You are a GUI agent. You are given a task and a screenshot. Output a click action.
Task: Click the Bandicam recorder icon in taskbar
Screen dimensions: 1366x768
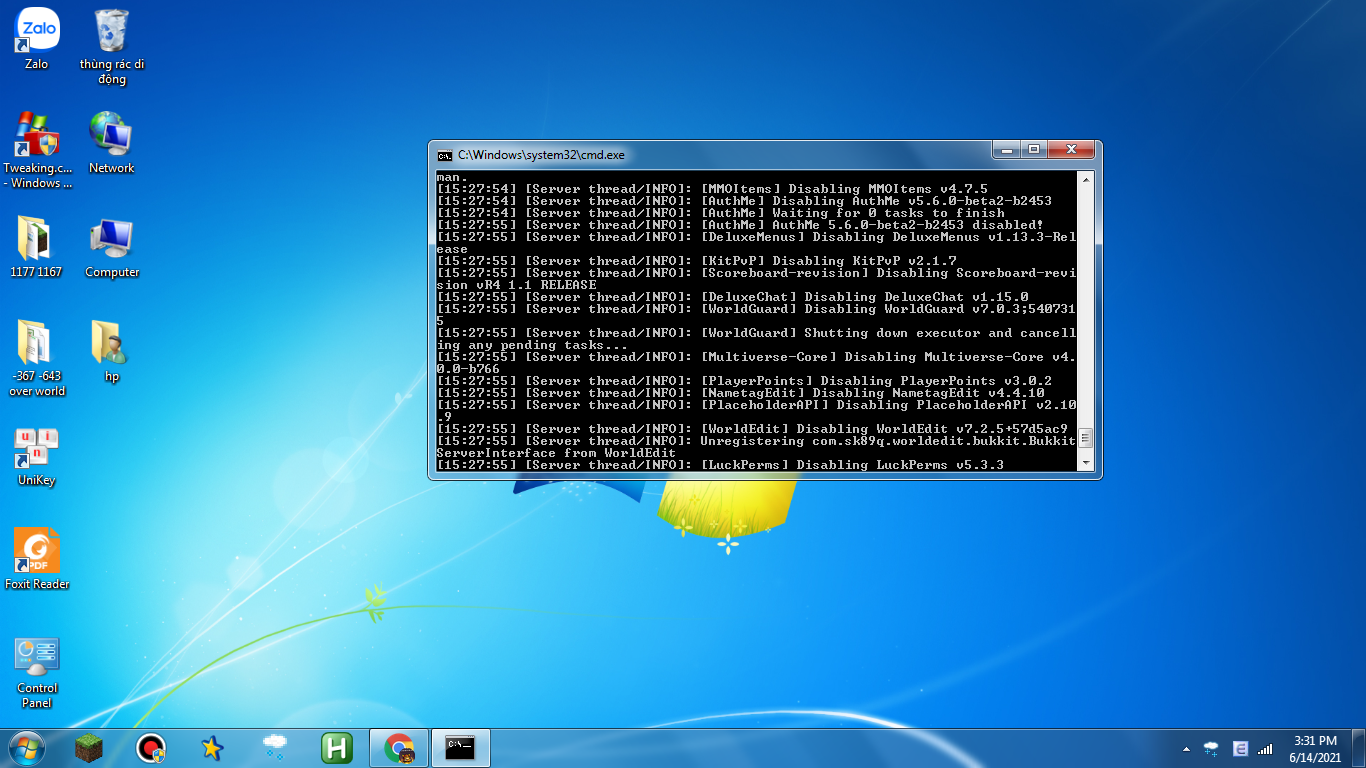(x=151, y=748)
